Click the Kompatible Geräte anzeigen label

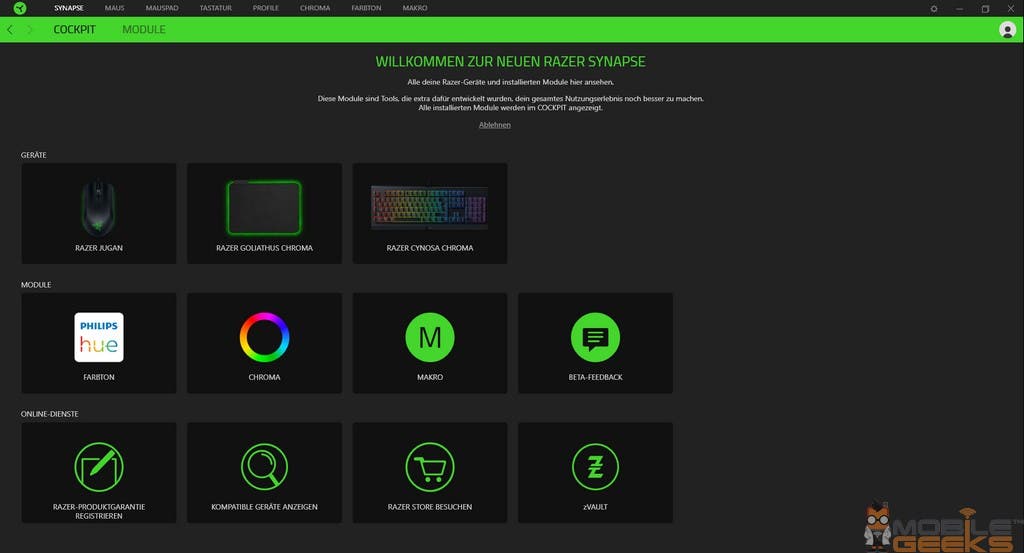coord(264,507)
